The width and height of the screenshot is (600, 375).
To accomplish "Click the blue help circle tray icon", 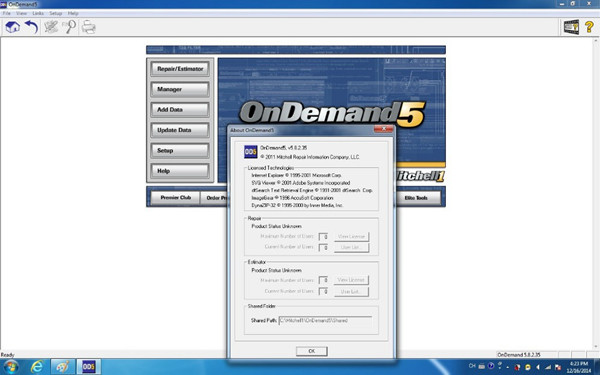I will (491, 366).
